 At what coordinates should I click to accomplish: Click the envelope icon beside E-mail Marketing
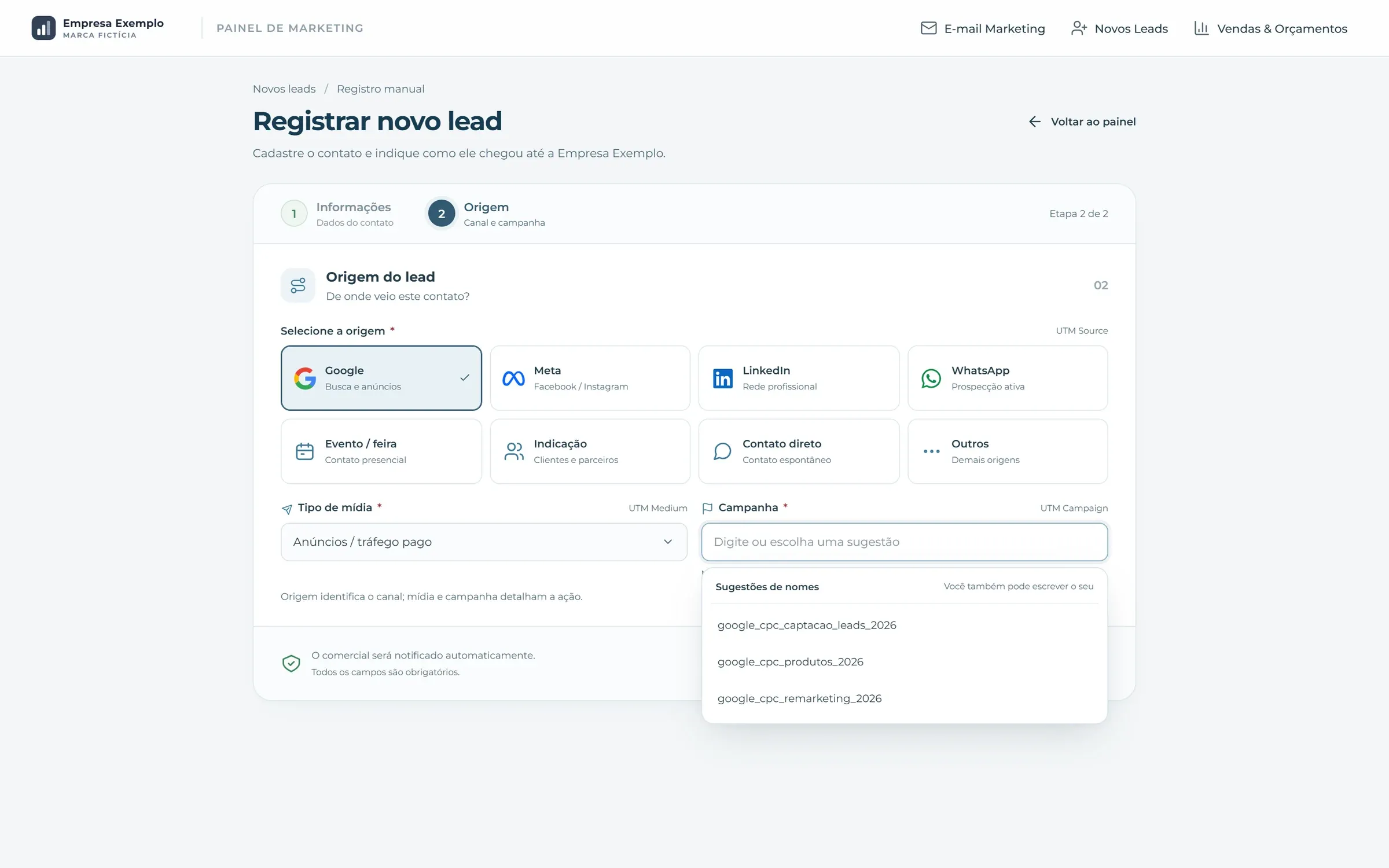pos(928,28)
